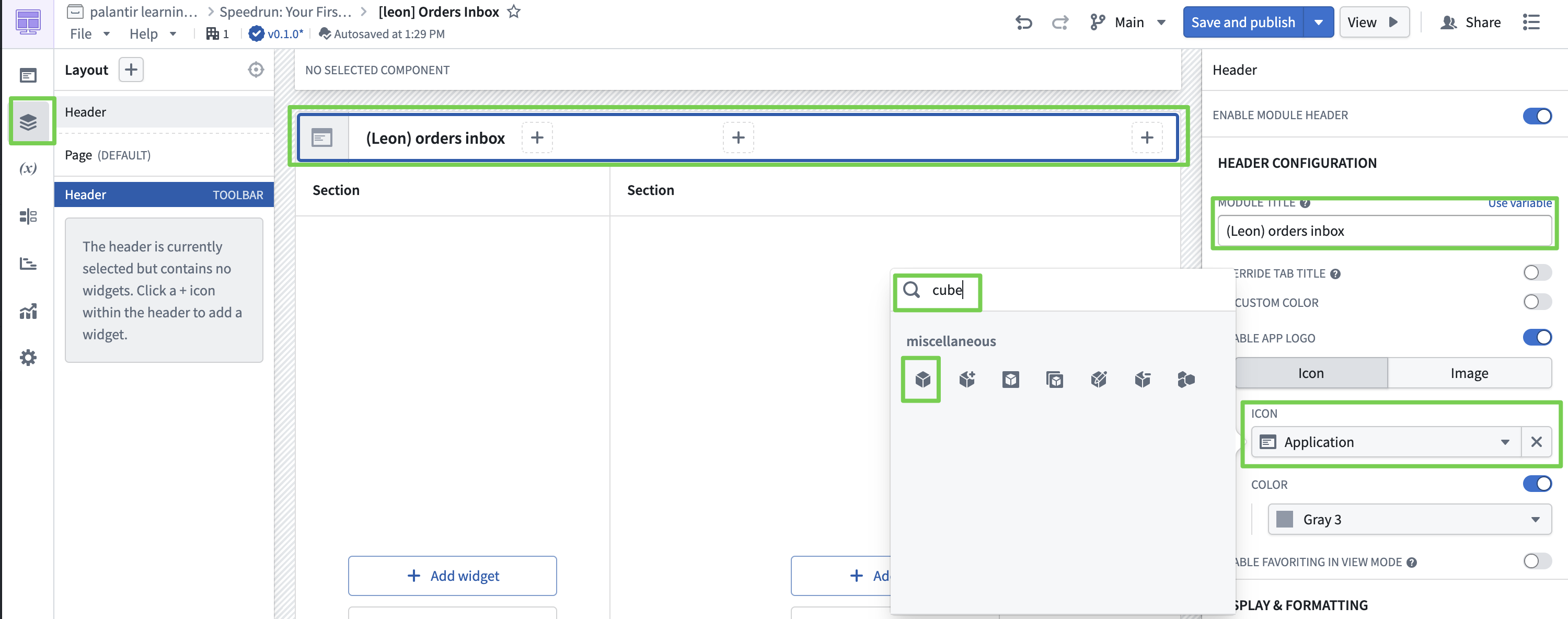
Task: Open the Variables (x) sidebar panel
Action: coord(28,168)
